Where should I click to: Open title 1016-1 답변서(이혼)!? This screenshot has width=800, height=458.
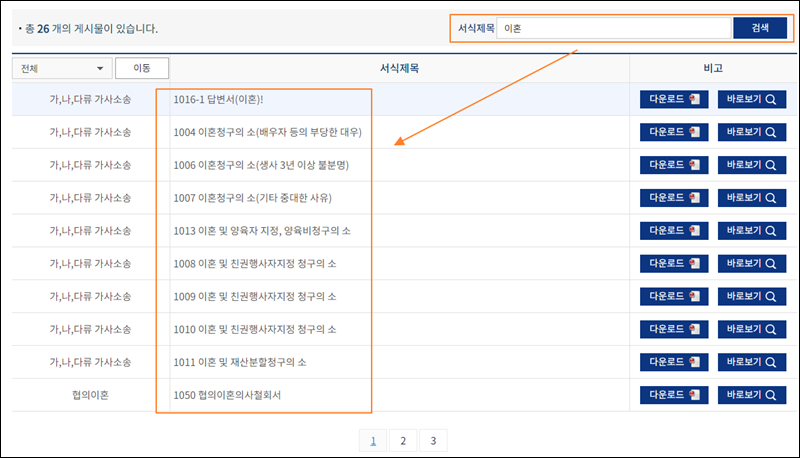[218, 99]
